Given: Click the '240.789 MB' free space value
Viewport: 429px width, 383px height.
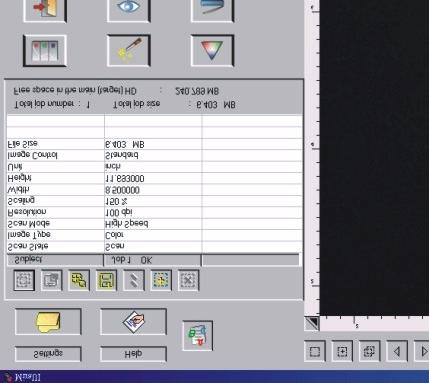Looking at the screenshot, I should pyautogui.click(x=197, y=91).
